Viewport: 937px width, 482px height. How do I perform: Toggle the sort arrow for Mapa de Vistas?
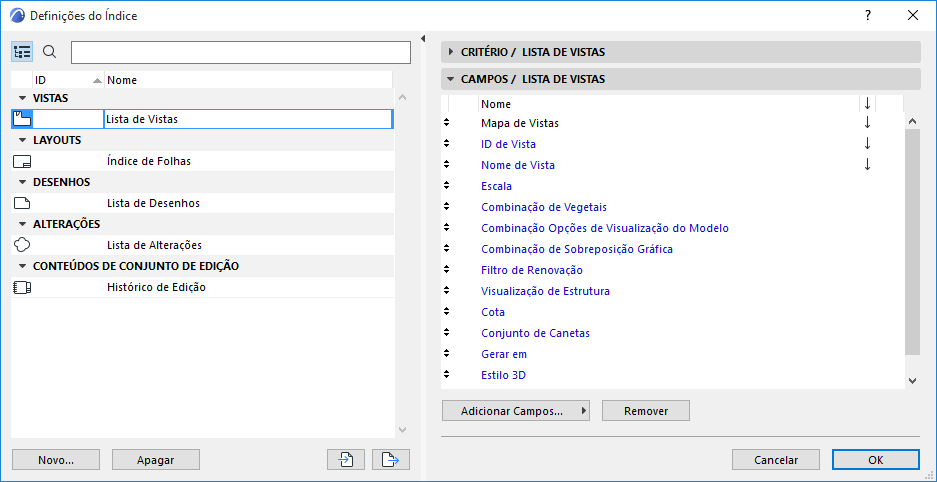coord(867,123)
